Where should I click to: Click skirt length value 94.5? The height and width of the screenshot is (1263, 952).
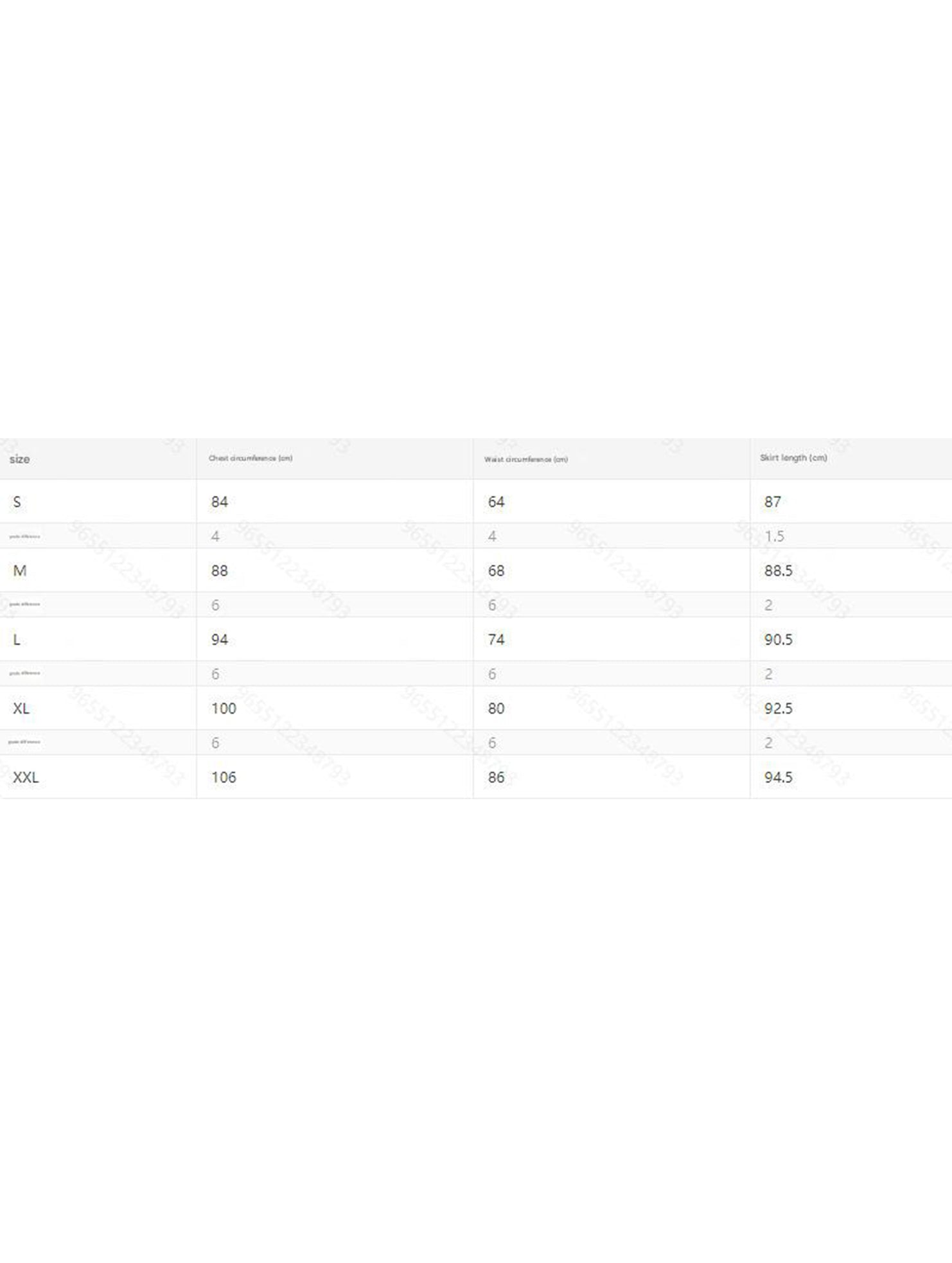[x=778, y=777]
